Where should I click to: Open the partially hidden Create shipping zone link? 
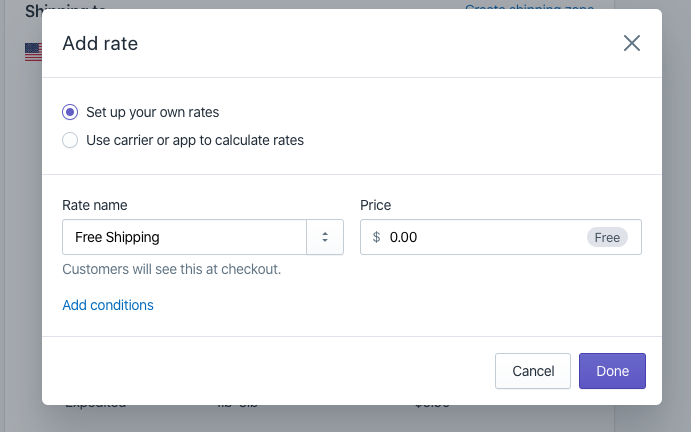(529, 7)
